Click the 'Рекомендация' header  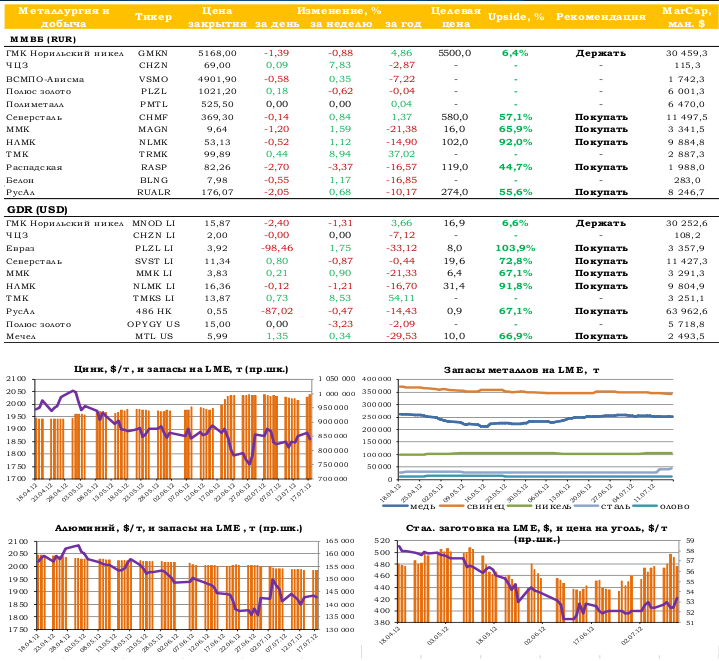coord(601,17)
